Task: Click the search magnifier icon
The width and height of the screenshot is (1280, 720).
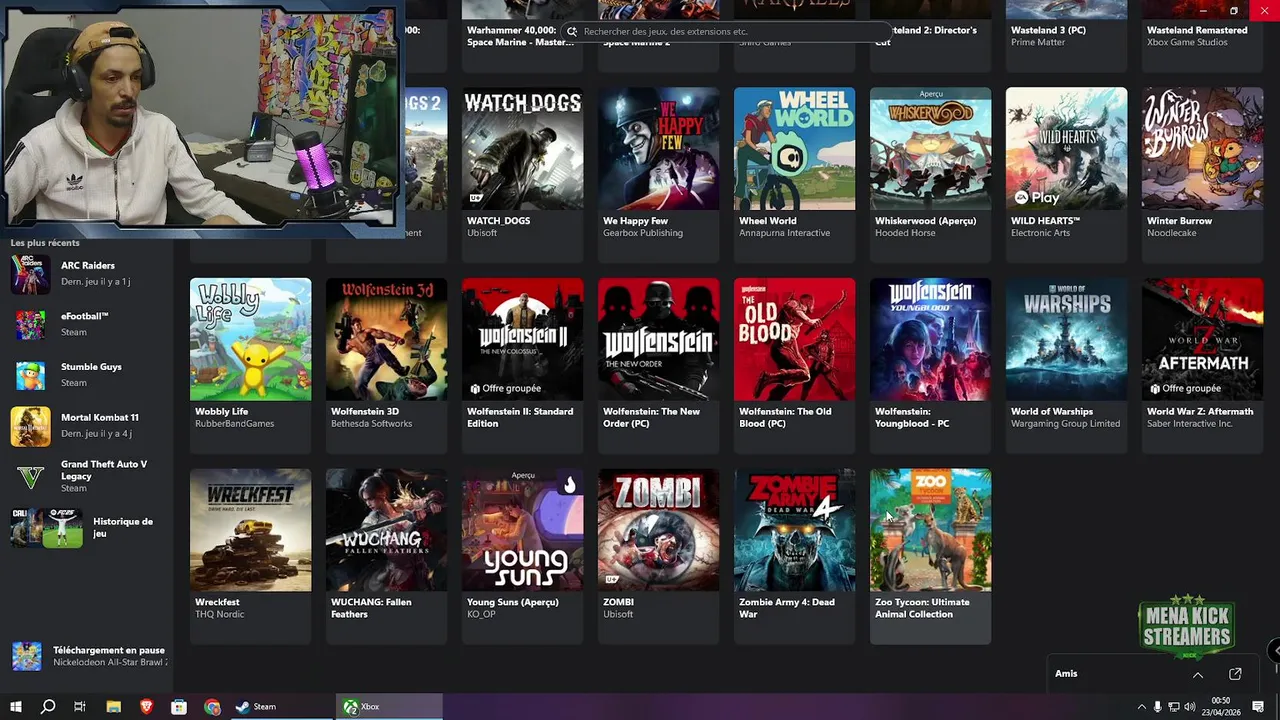Action: [572, 31]
